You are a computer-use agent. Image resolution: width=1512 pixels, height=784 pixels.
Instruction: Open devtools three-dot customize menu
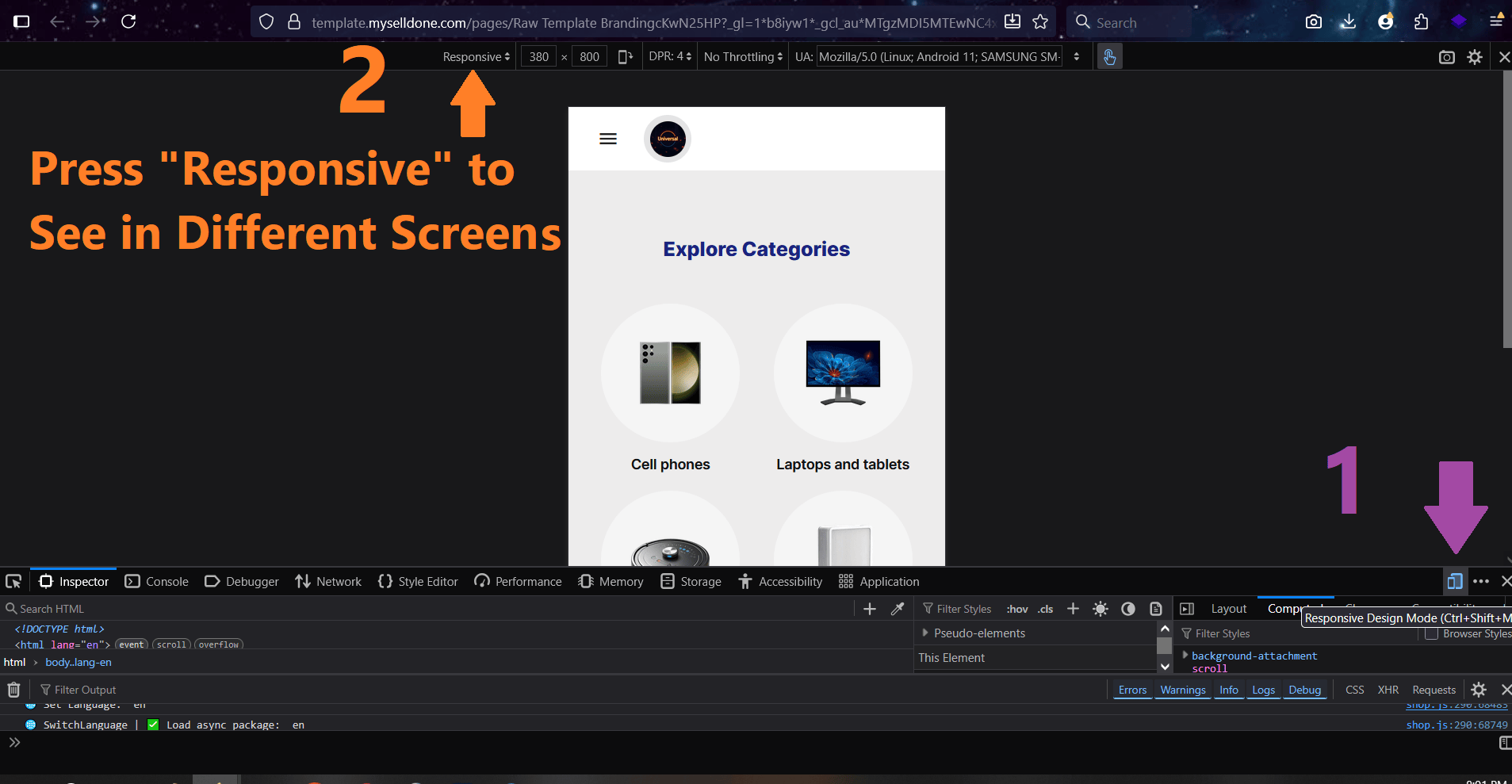pos(1480,581)
